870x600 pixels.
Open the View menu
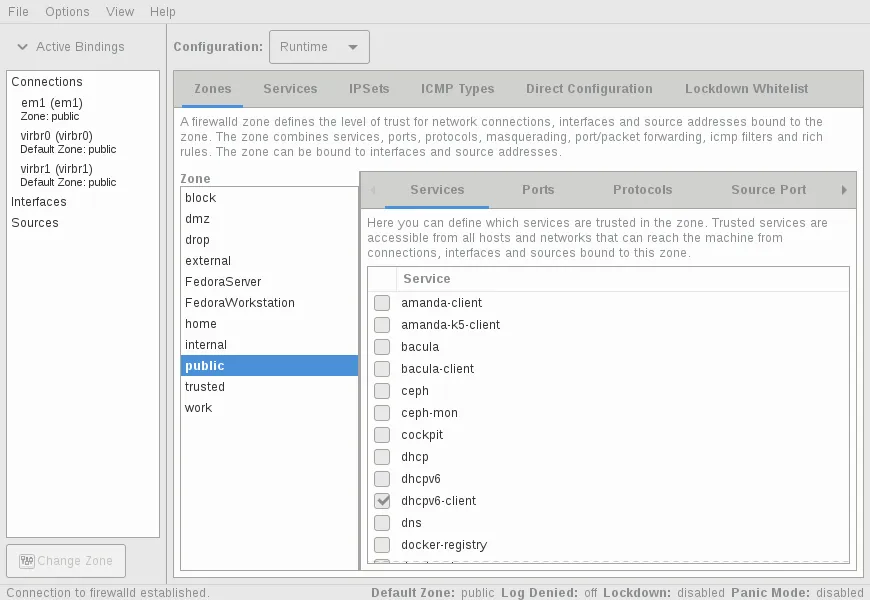[x=120, y=12]
